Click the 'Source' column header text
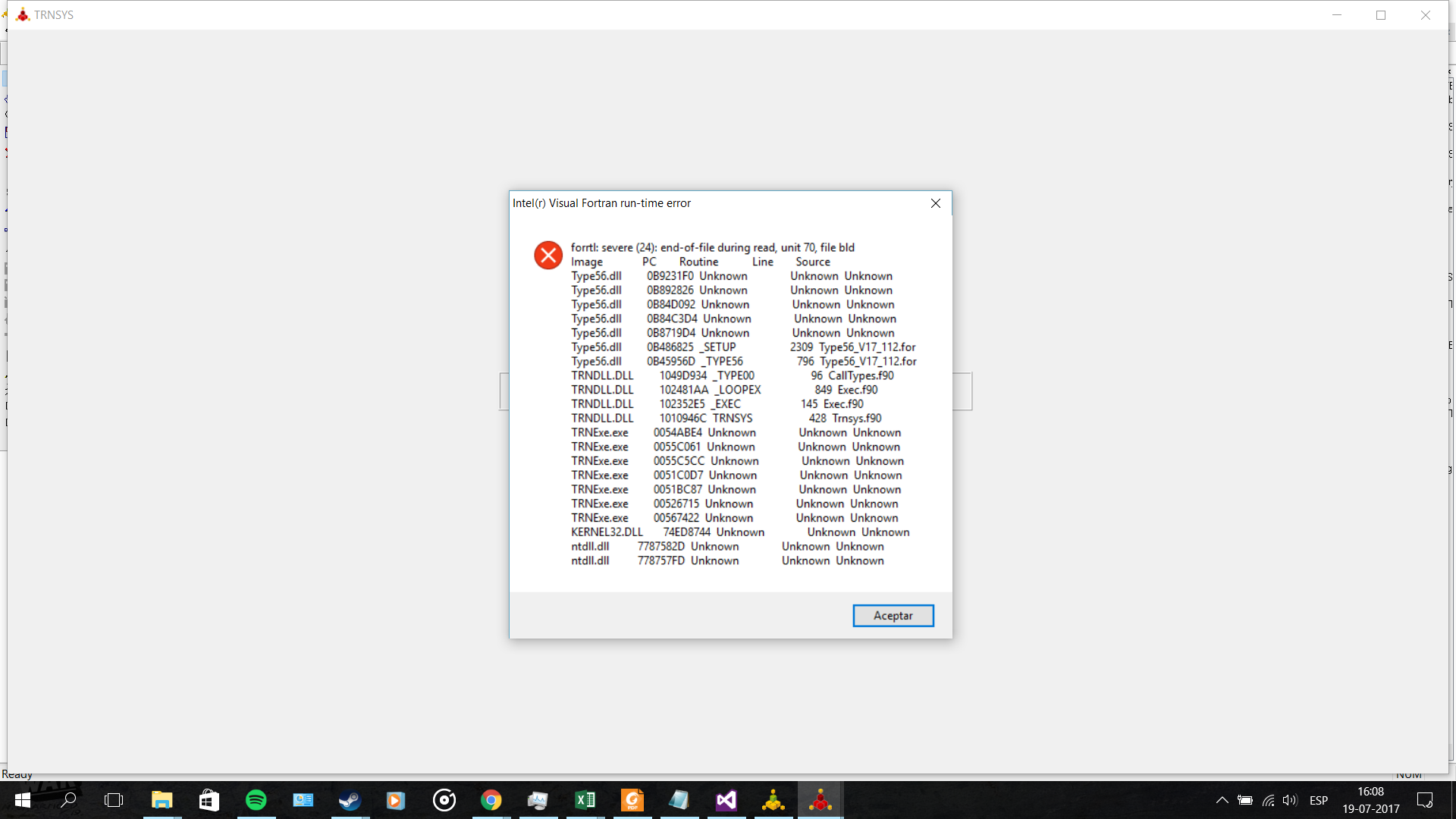 pyautogui.click(x=813, y=262)
